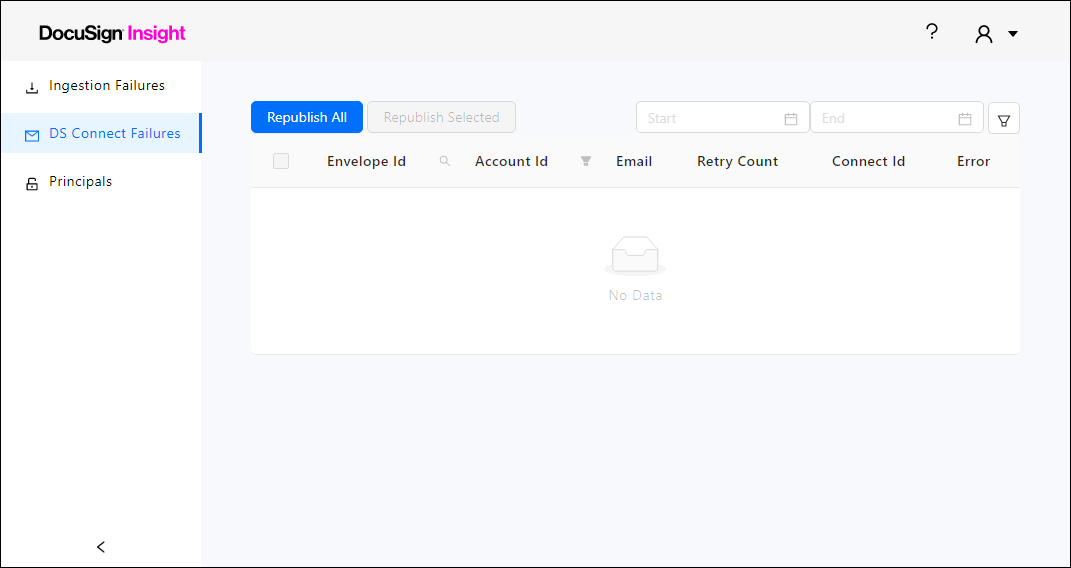Click the help question mark icon

[x=931, y=32]
